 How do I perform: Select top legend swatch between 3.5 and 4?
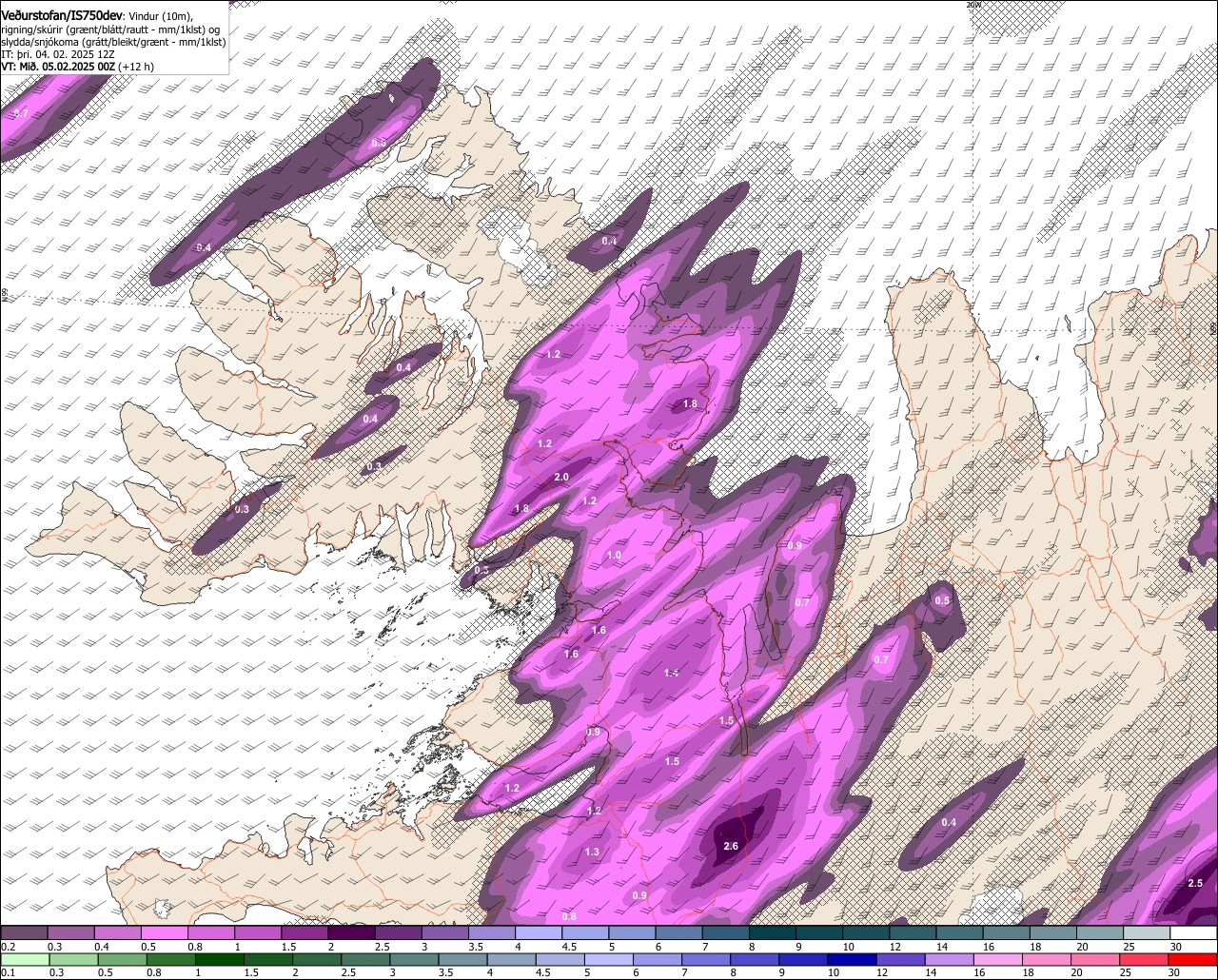[492, 933]
